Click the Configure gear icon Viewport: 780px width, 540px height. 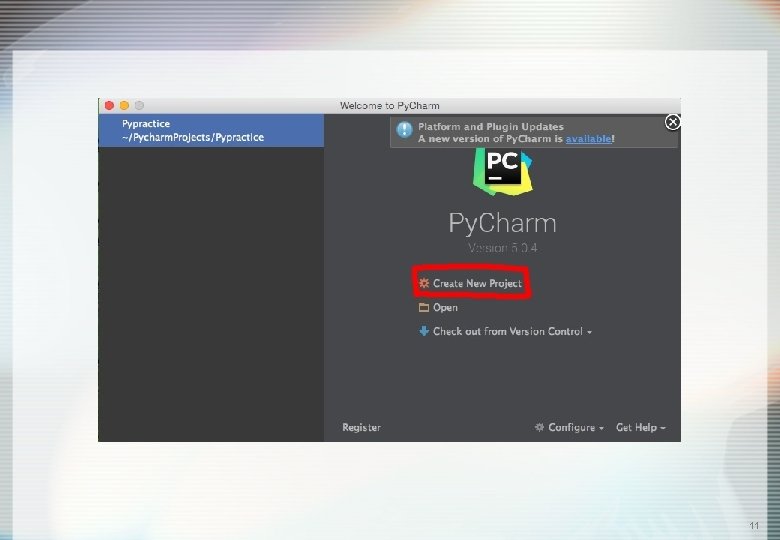point(539,427)
